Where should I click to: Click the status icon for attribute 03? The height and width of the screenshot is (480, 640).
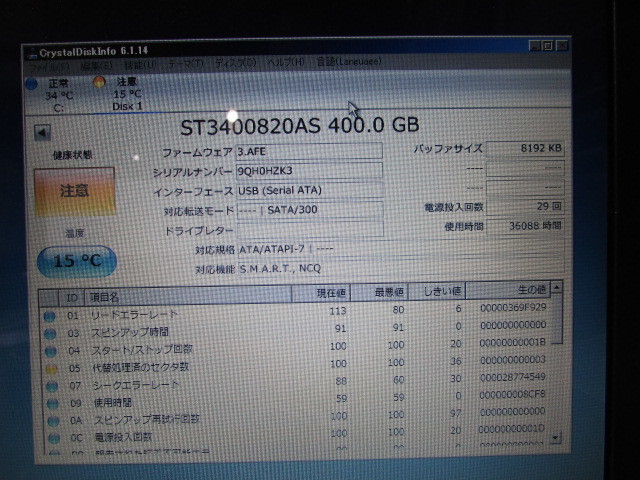(50, 334)
